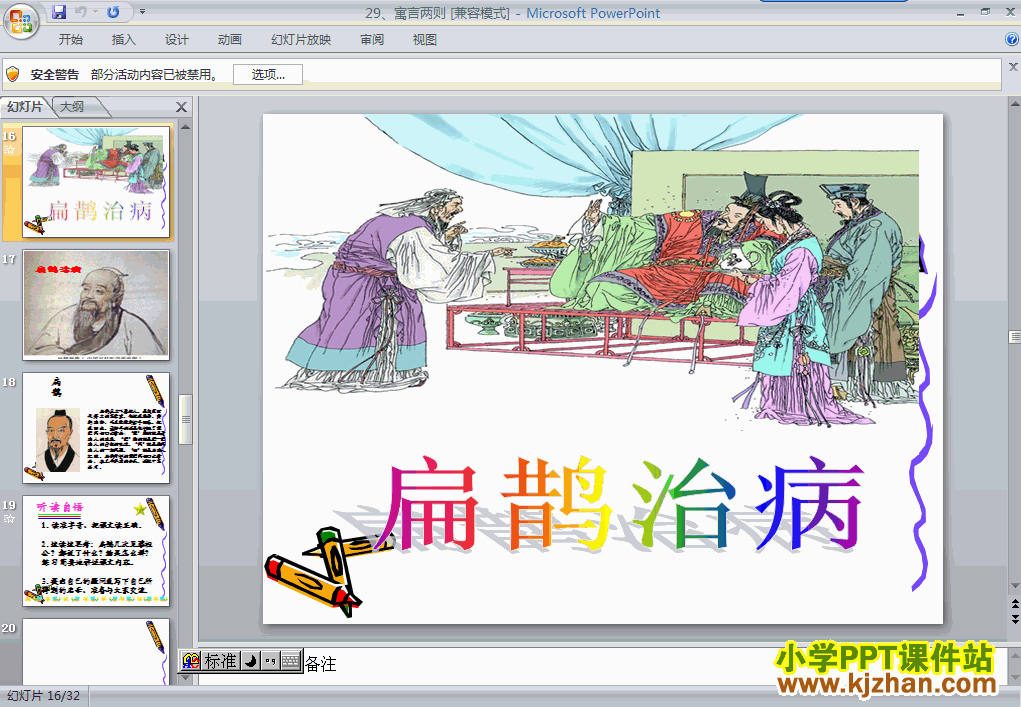The width and height of the screenshot is (1021, 707).
Task: Switch to the 动画 ribbon tab
Action: pyautogui.click(x=230, y=40)
